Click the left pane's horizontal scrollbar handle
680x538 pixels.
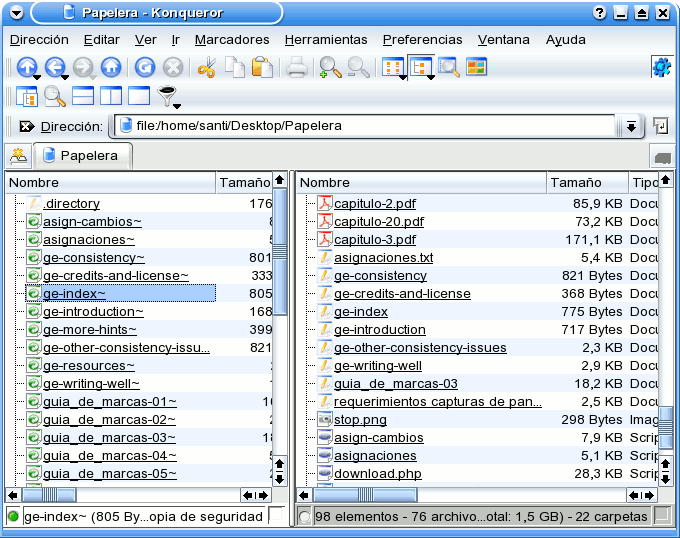click(x=50, y=495)
